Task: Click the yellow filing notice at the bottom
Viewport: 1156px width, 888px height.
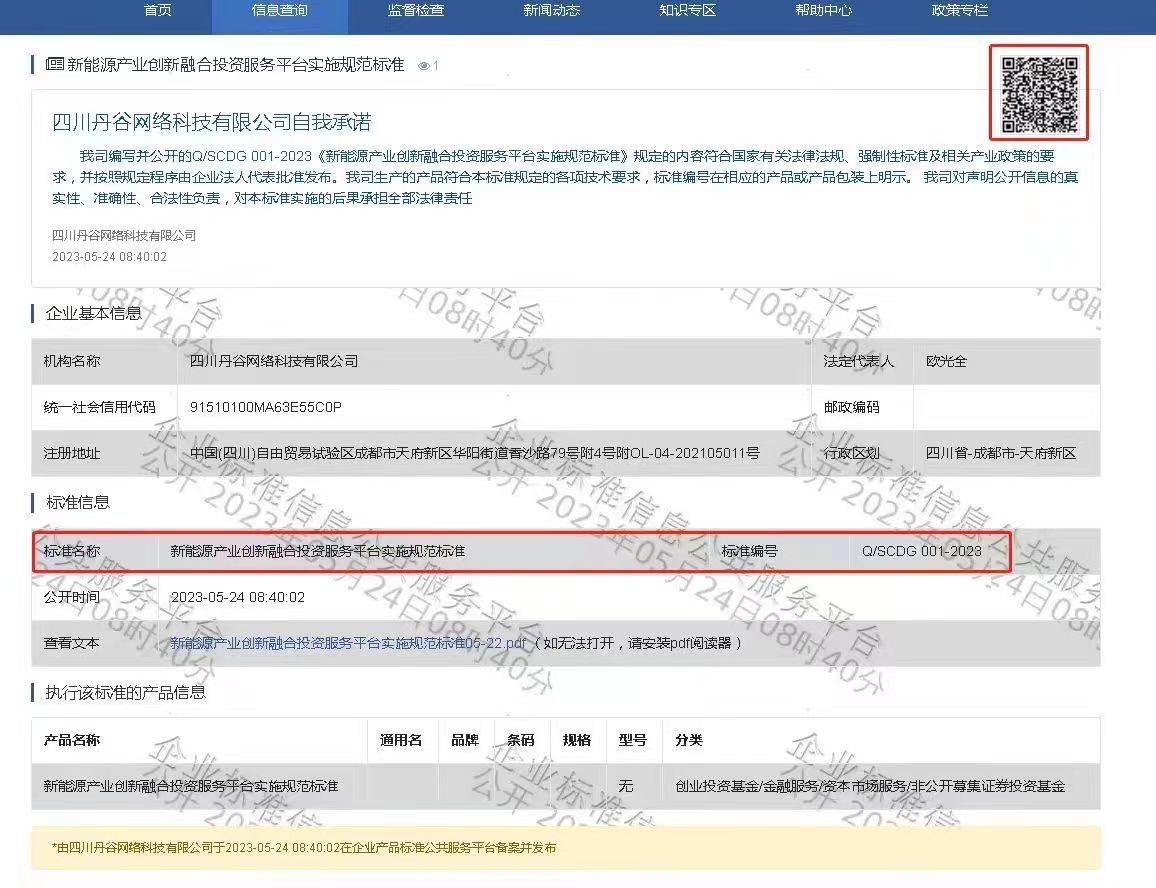Action: click(x=565, y=848)
